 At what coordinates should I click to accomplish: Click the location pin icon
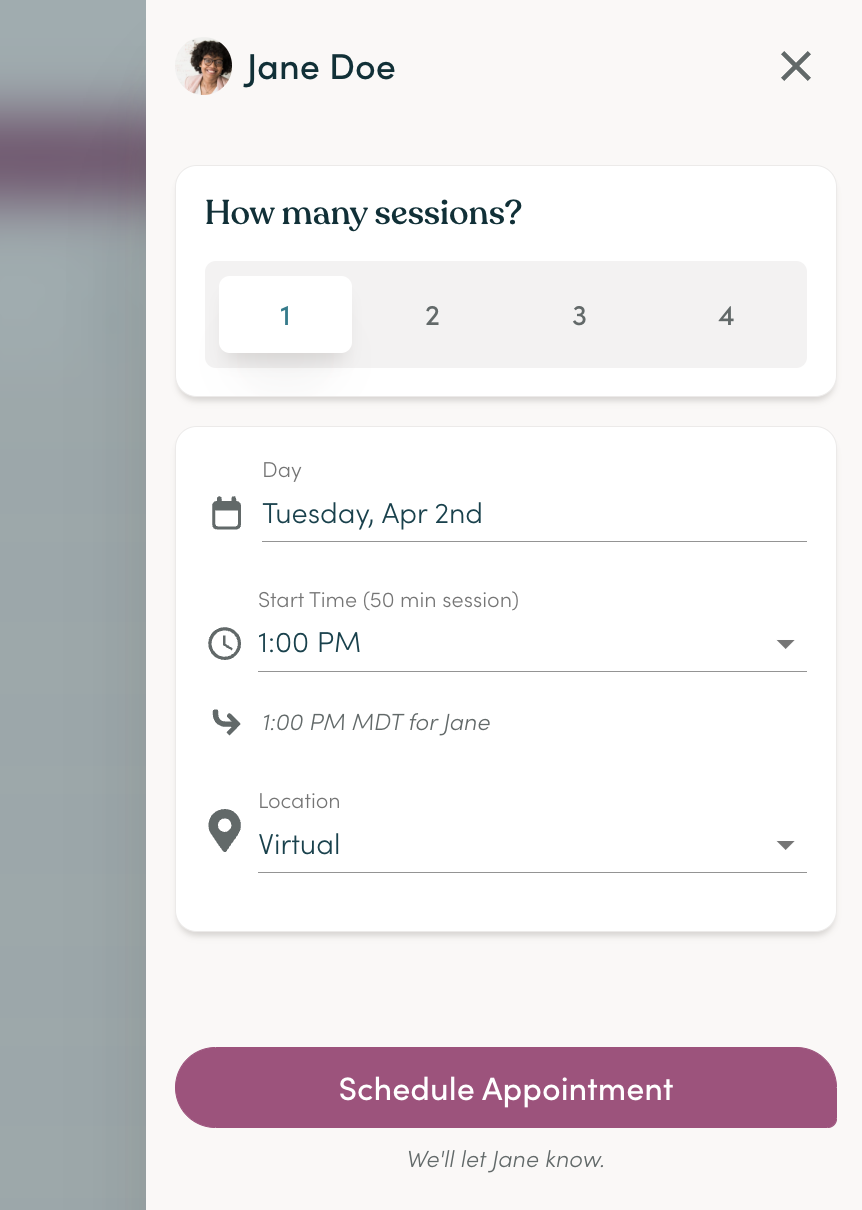(224, 831)
